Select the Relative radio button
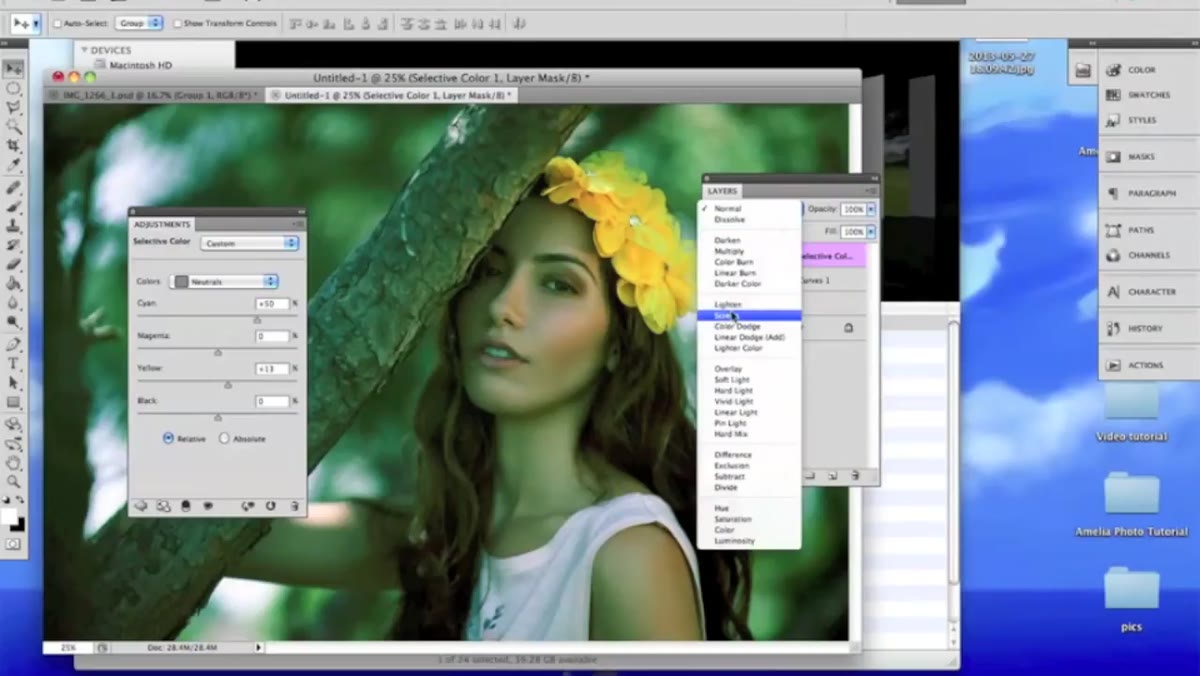Screen dimensions: 1200x676 (x=168, y=438)
